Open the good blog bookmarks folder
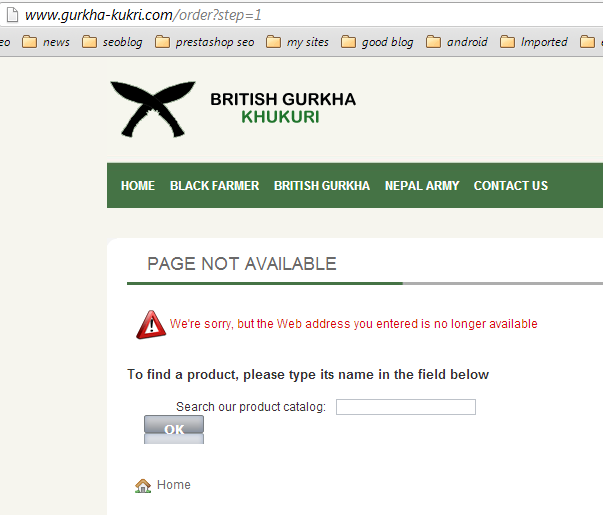603x515 pixels. (377, 42)
